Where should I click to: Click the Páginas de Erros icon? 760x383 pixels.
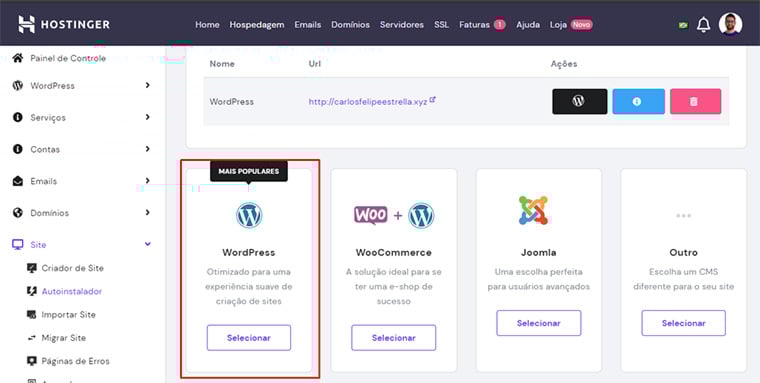pyautogui.click(x=32, y=361)
